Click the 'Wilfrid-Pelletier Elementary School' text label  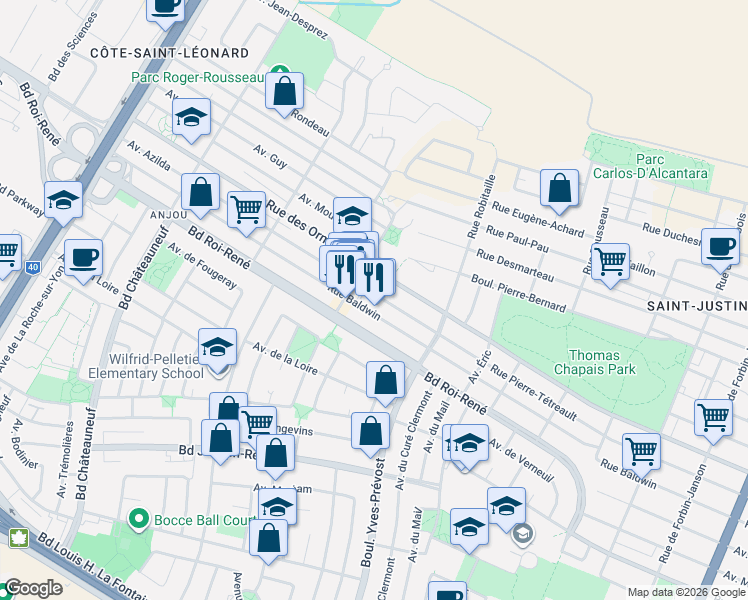pyautogui.click(x=146, y=366)
